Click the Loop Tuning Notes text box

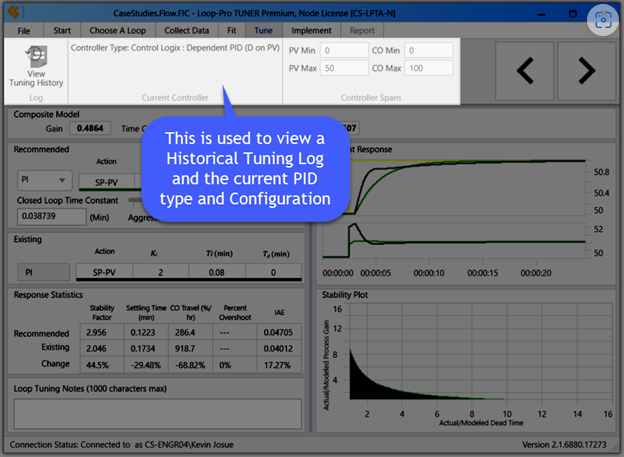(x=158, y=414)
